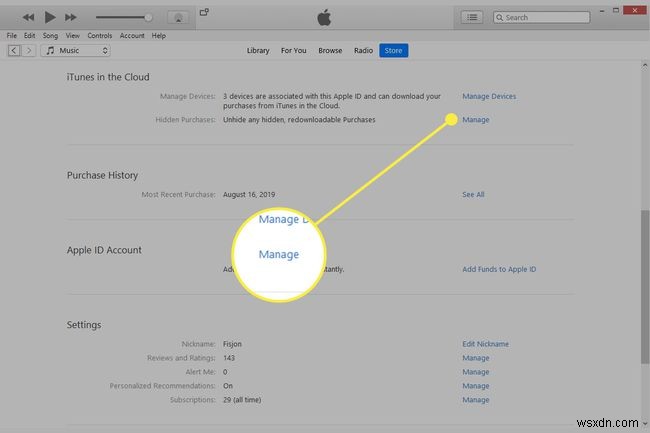
Task: Open the Help menu
Action: [159, 36]
